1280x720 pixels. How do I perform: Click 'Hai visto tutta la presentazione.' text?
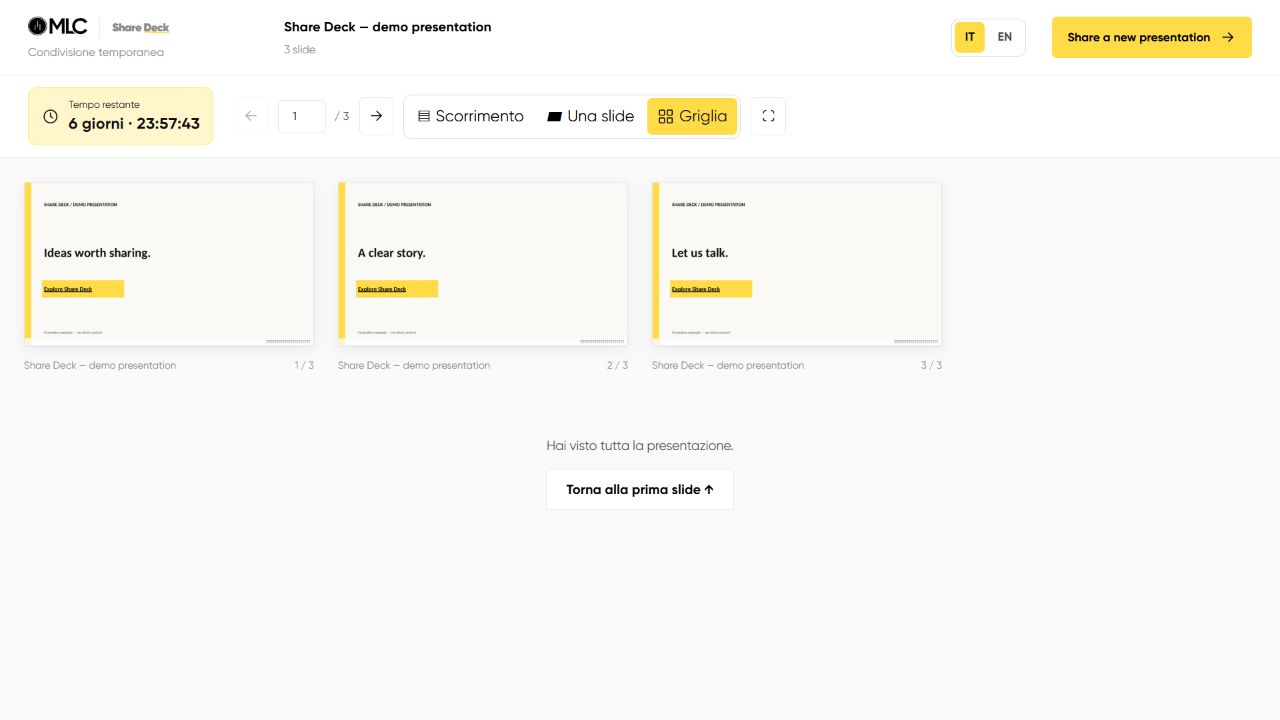640,446
